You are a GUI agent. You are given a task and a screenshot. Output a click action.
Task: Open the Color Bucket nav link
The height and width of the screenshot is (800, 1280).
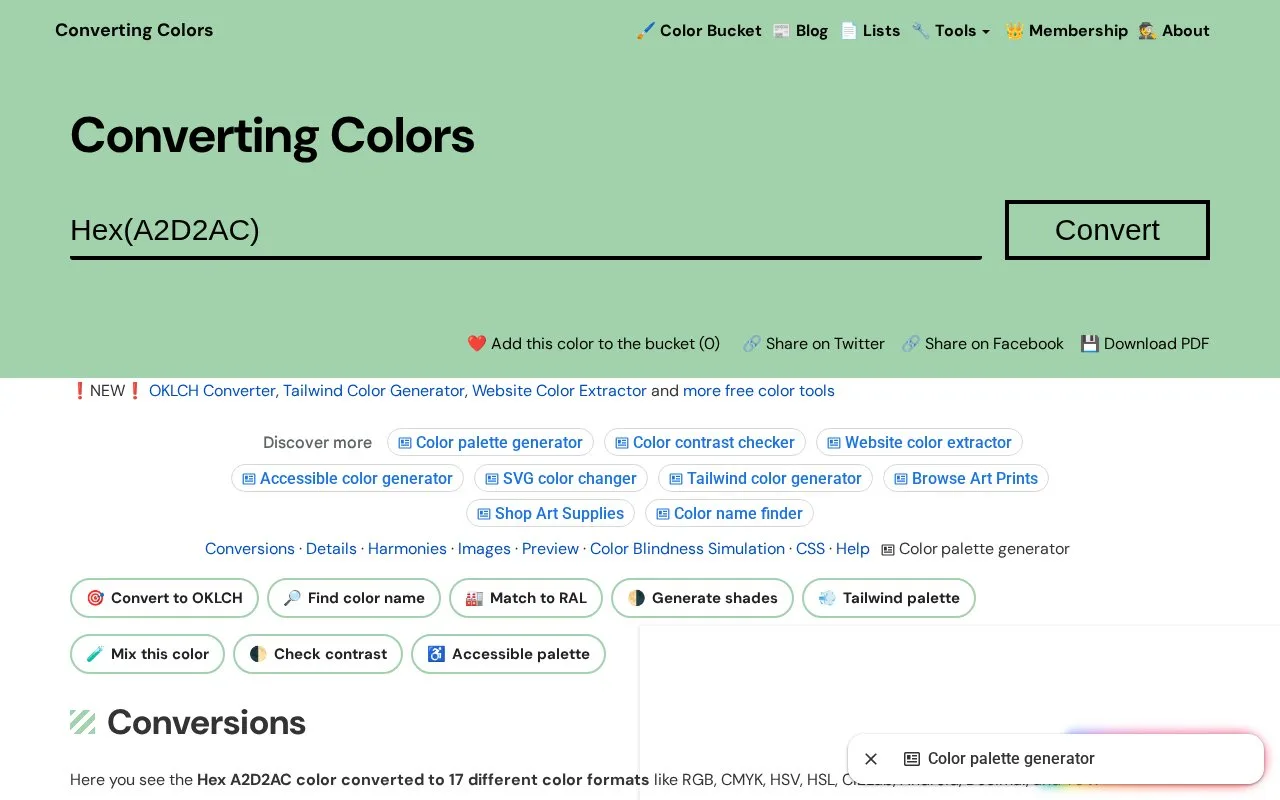click(x=699, y=30)
